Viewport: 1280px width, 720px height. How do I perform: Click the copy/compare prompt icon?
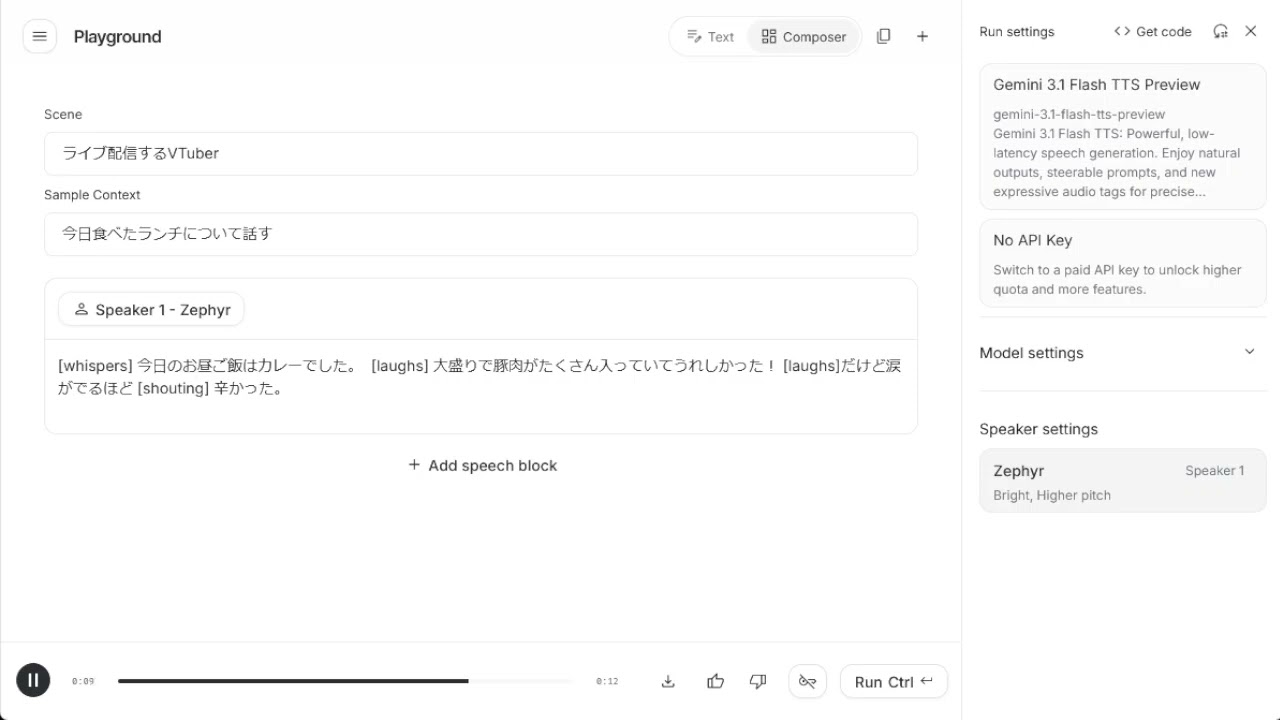click(883, 37)
